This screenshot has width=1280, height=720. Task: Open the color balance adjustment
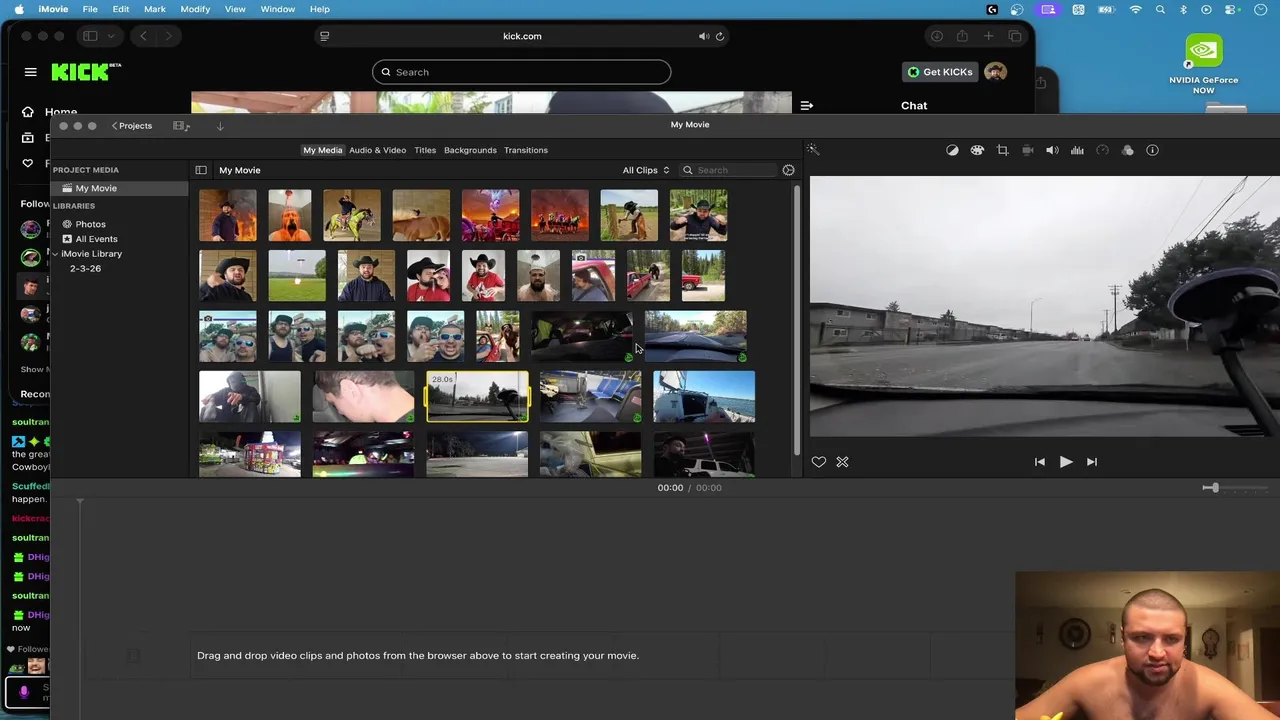click(x=952, y=150)
